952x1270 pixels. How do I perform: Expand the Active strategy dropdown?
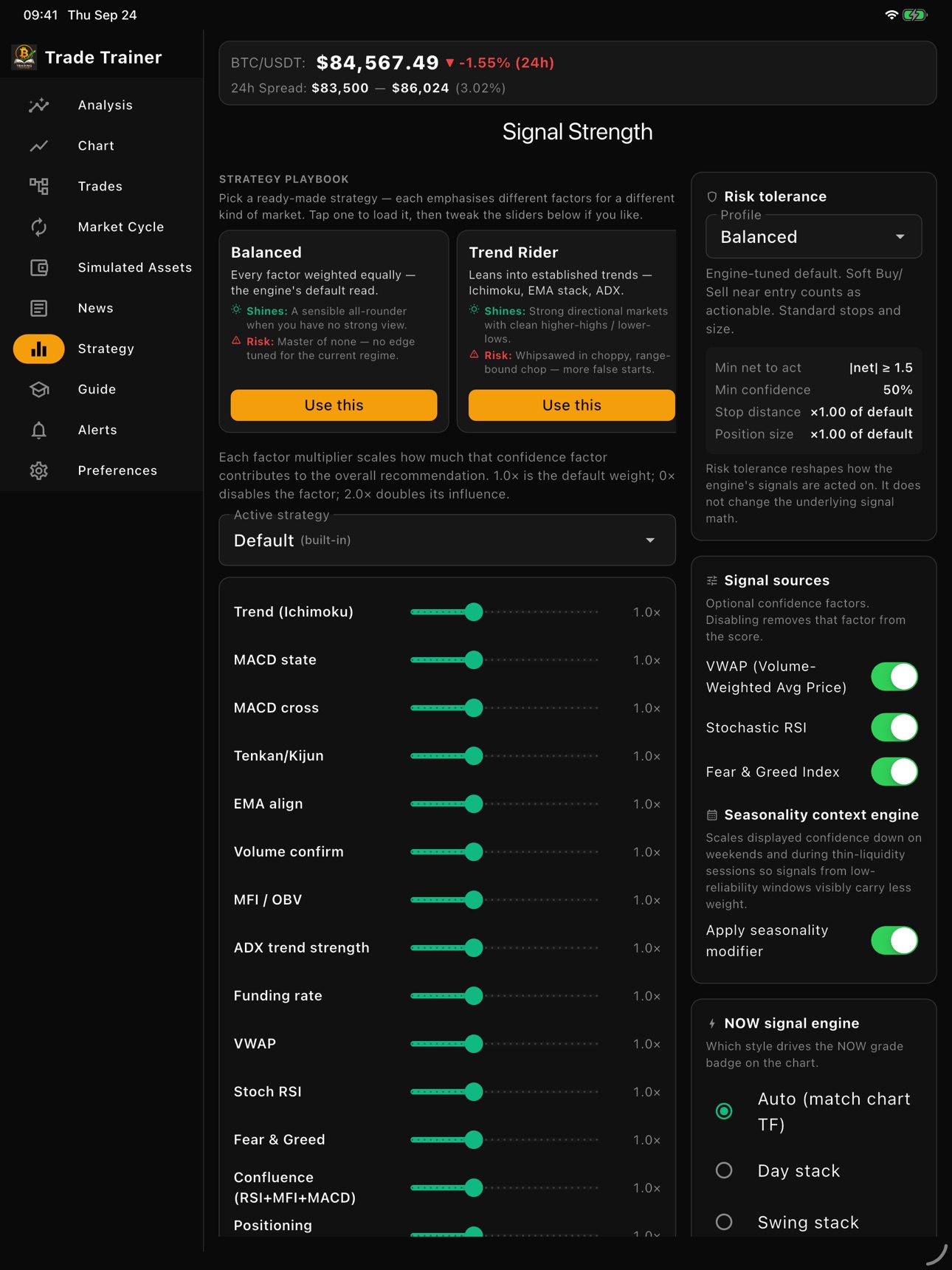(x=447, y=540)
